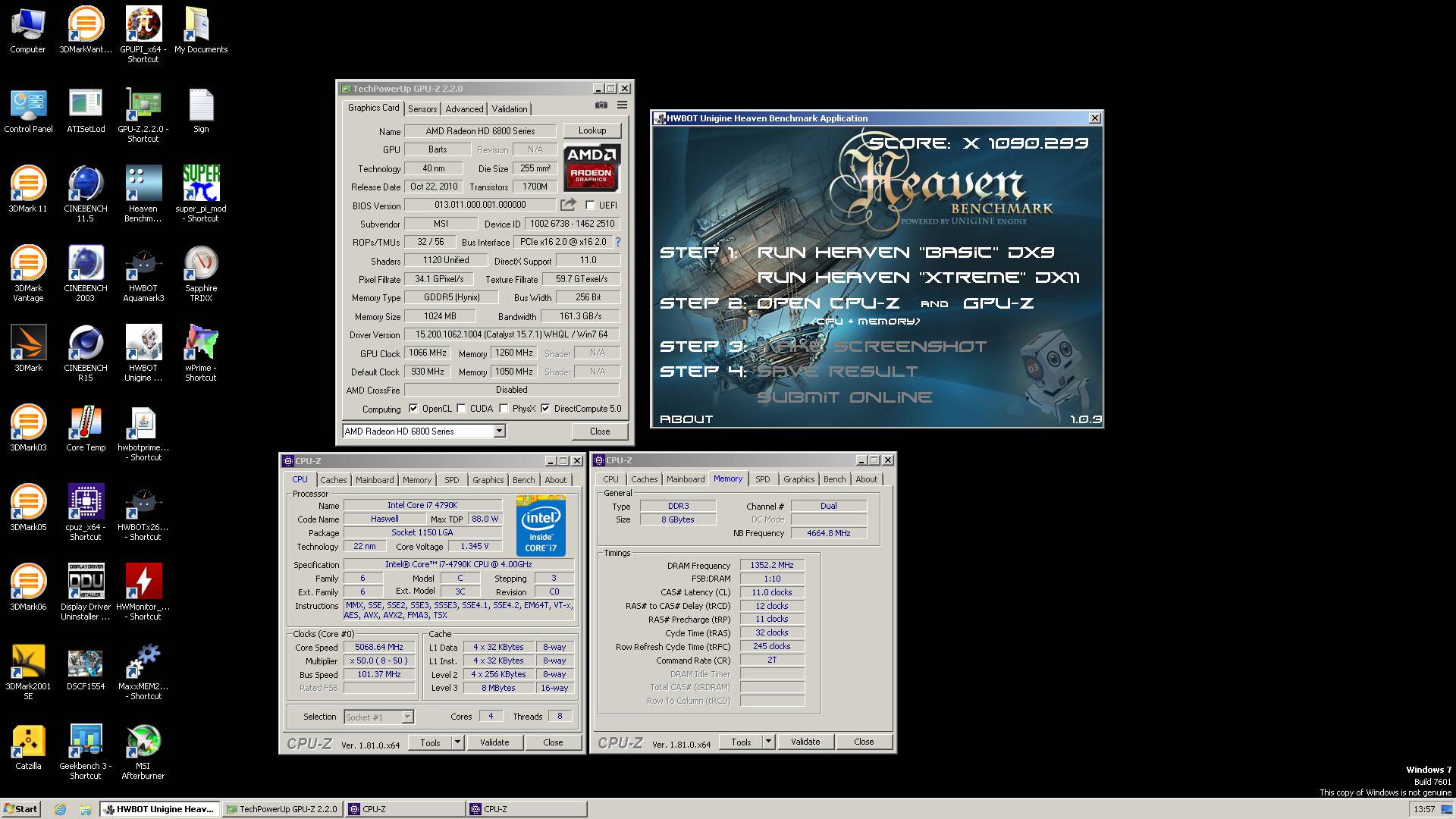Open the 3DMark 11 desktop icon
Screen dimensions: 1456x819
(x=28, y=190)
